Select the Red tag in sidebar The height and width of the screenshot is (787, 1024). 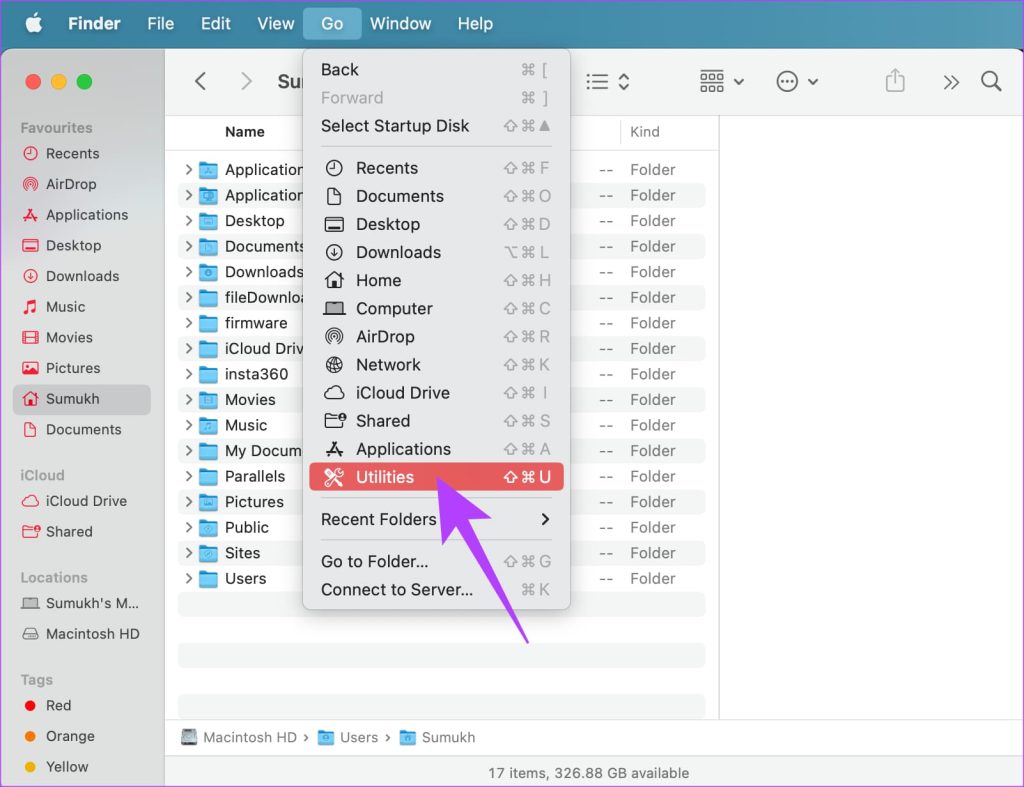coord(58,705)
